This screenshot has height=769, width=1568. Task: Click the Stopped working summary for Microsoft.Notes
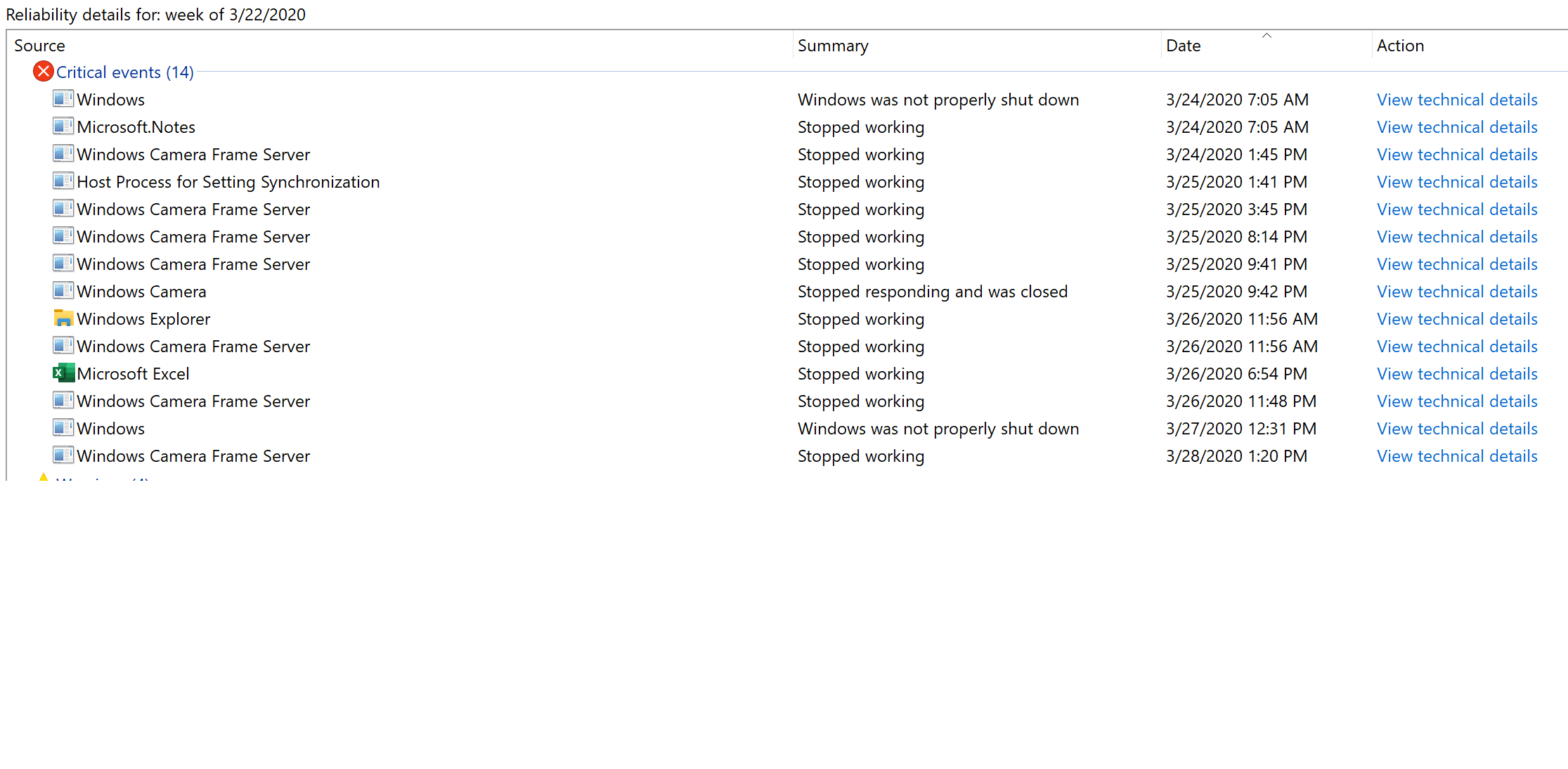tap(861, 127)
